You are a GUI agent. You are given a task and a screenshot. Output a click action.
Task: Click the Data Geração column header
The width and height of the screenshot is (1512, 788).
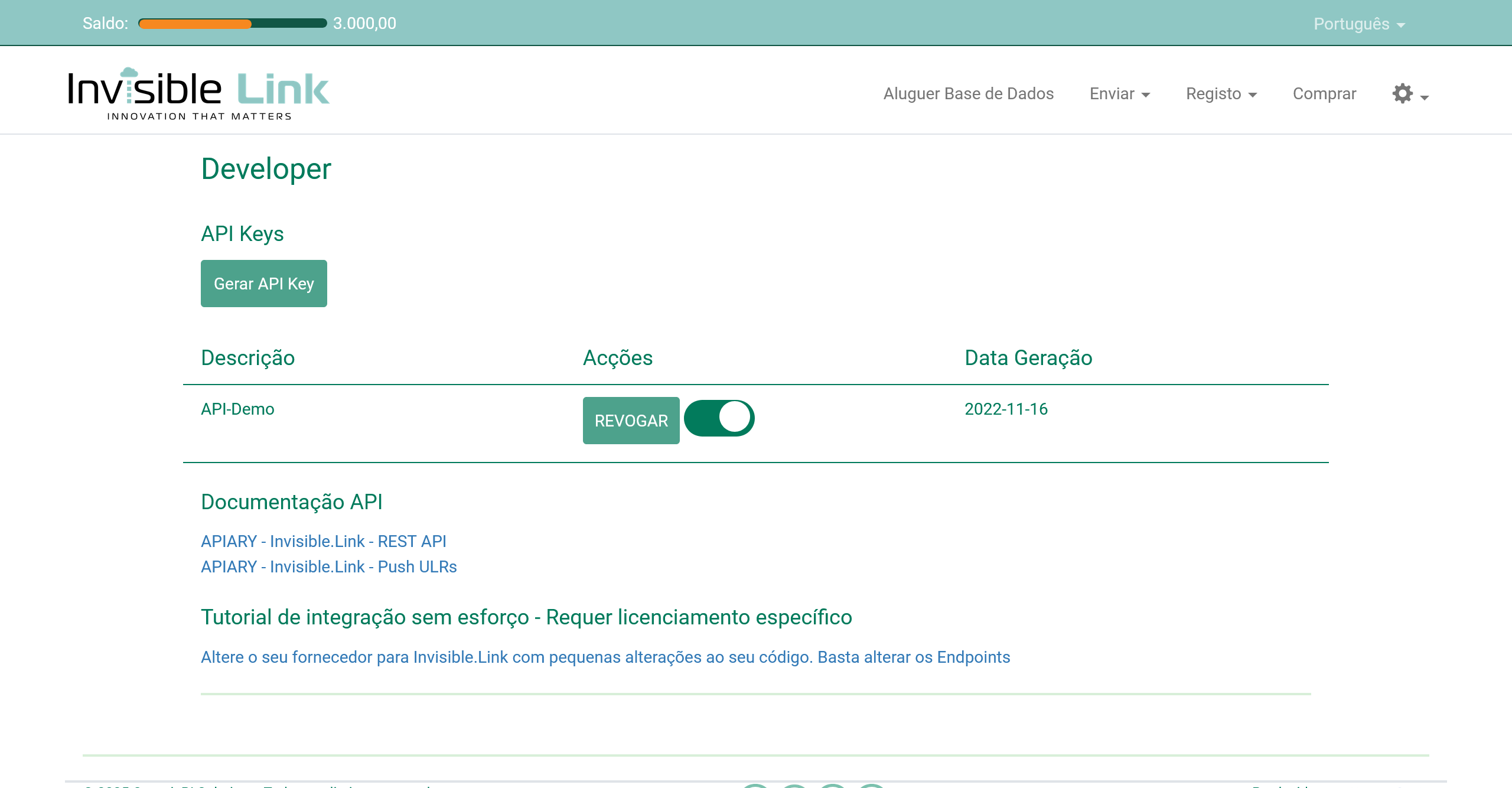pyautogui.click(x=1028, y=358)
